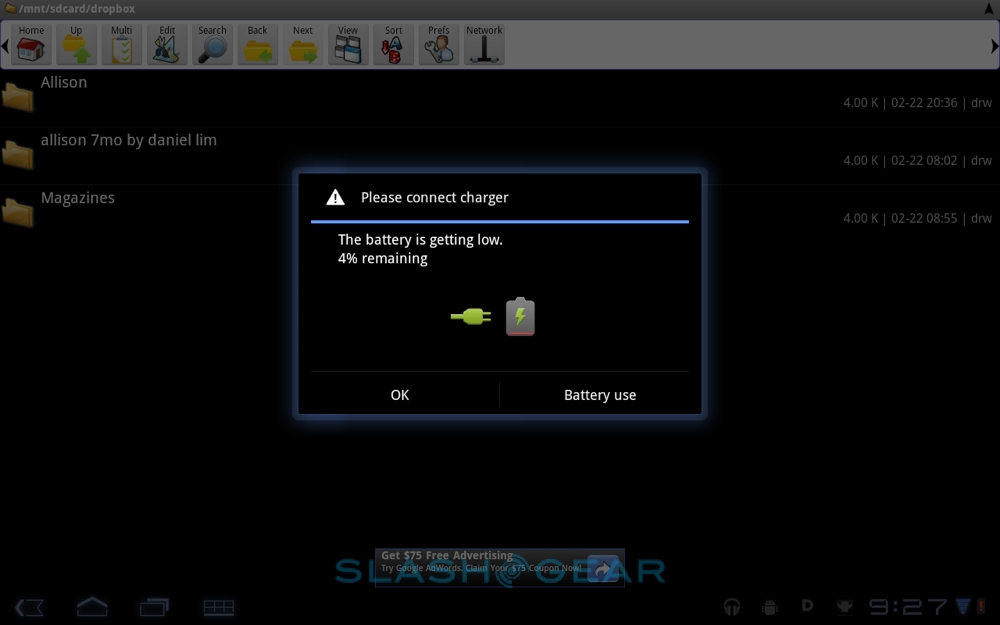Show earlier toolbar items with left arrow
The width and height of the screenshot is (1000, 625).
pos(4,46)
